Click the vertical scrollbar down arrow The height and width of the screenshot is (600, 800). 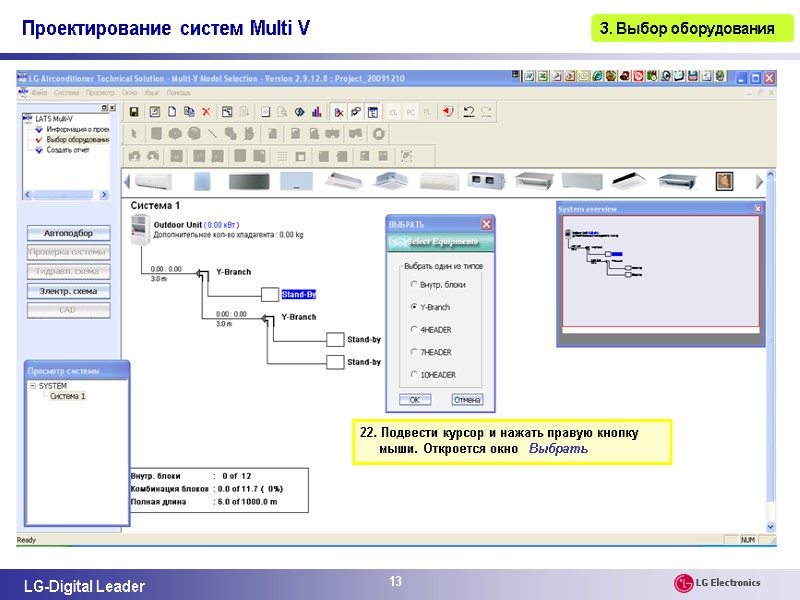pyautogui.click(x=770, y=527)
